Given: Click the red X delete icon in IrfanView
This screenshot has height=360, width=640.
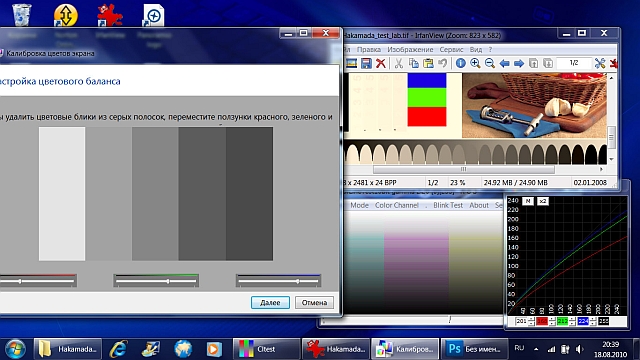Looking at the screenshot, I should point(381,63).
